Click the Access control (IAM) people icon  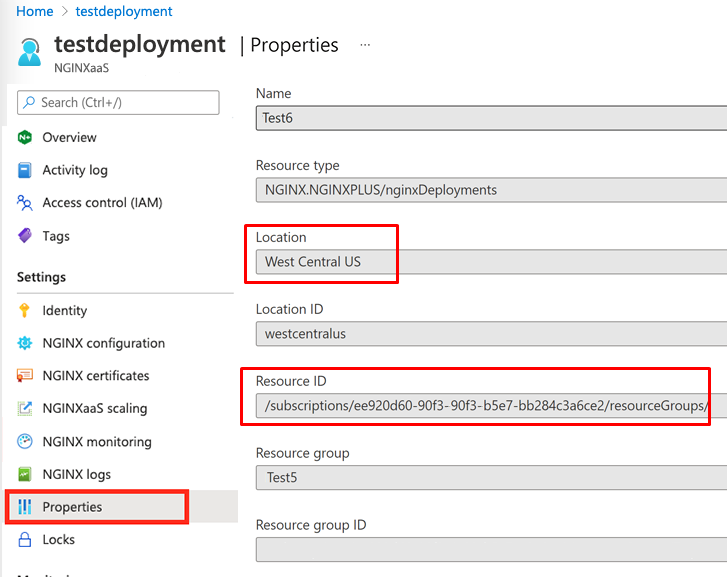tap(25, 203)
